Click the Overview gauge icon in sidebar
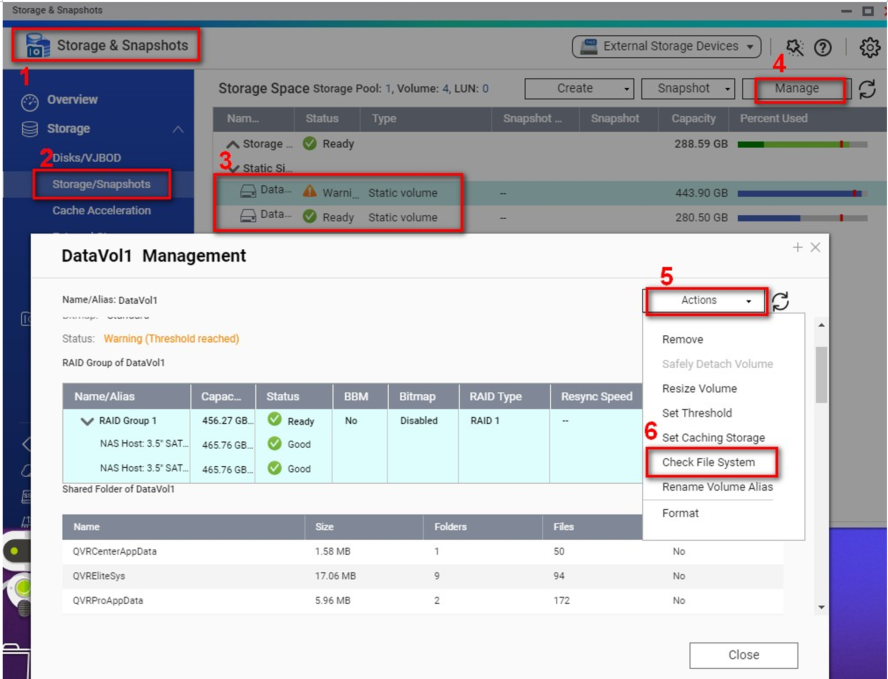This screenshot has height=679, width=888. pos(30,101)
